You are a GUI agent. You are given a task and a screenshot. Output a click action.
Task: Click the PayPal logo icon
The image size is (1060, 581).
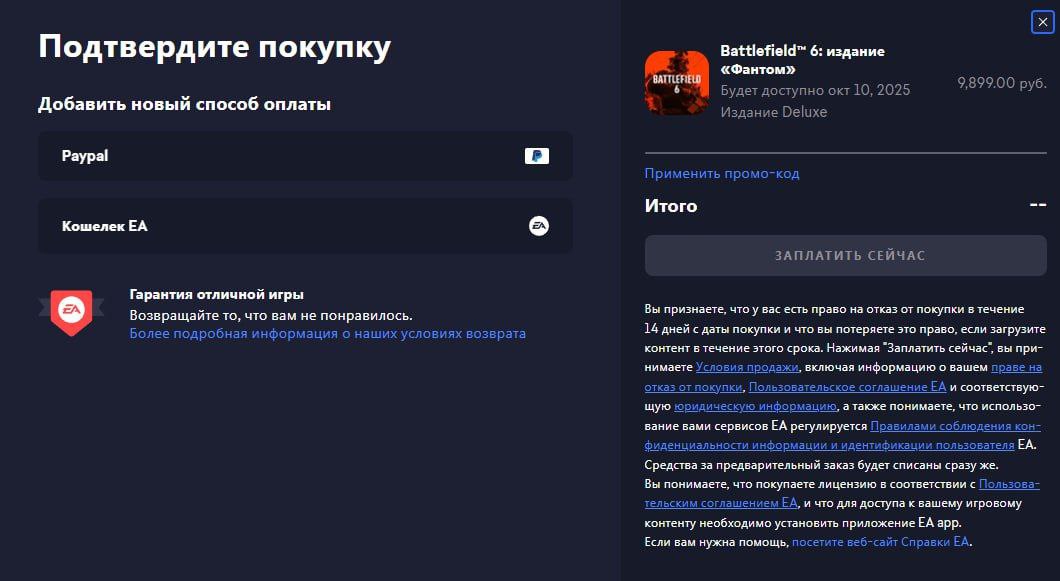point(536,156)
